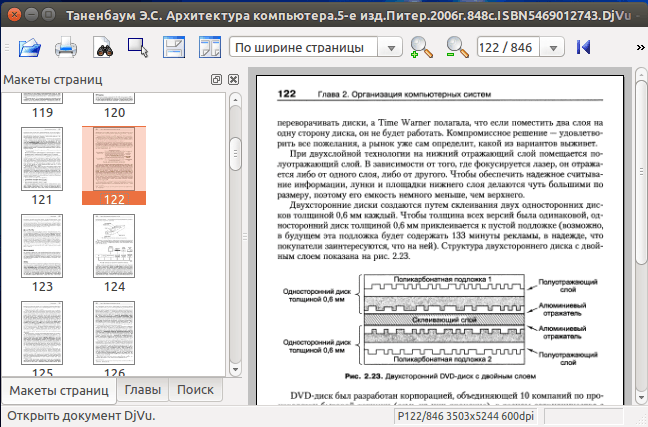Switch to the 'Макеты страниц' tab

click(x=59, y=390)
